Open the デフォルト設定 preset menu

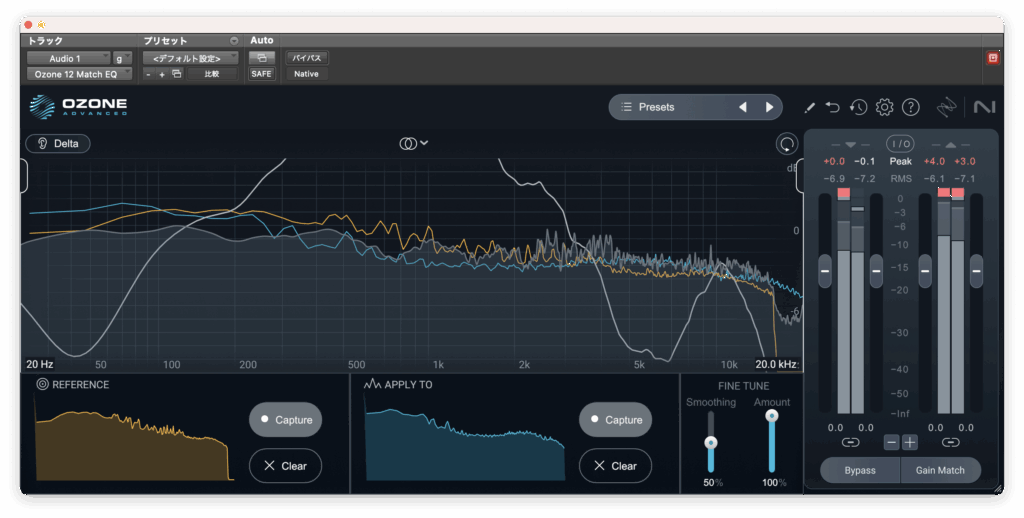(190, 58)
